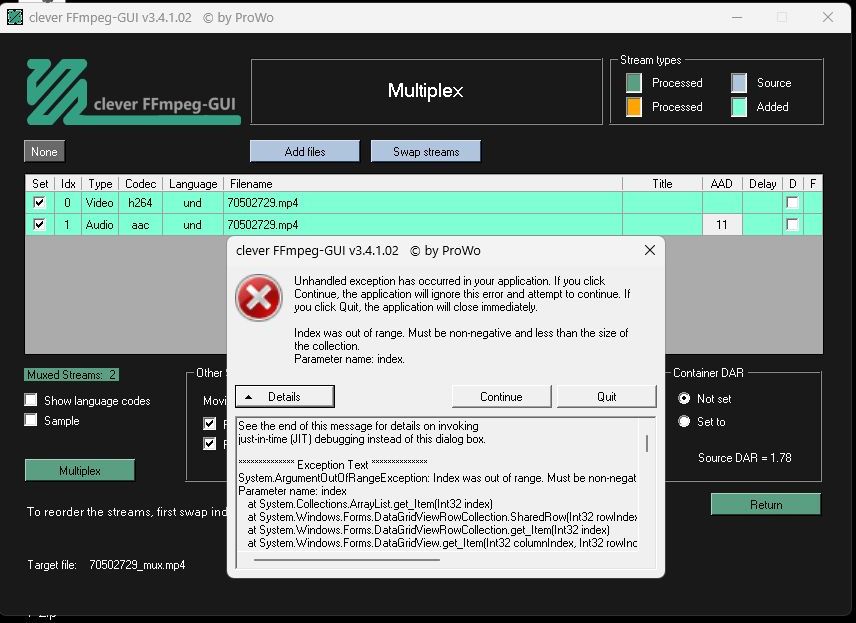This screenshot has width=856, height=623.
Task: Select the Audio type cell
Action: 100,224
